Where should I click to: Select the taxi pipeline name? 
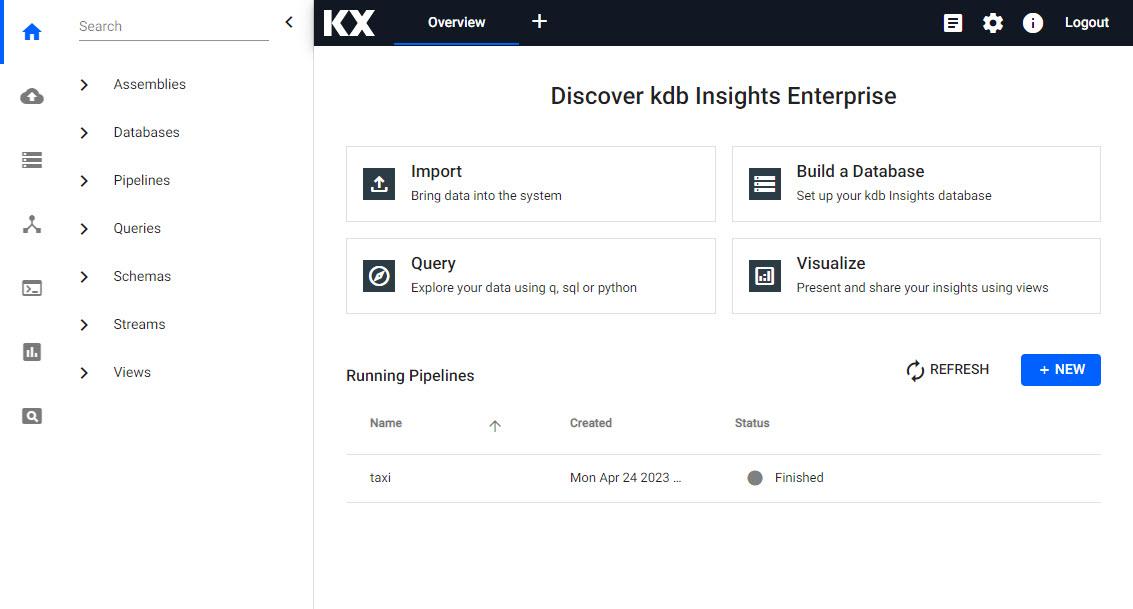coord(380,478)
